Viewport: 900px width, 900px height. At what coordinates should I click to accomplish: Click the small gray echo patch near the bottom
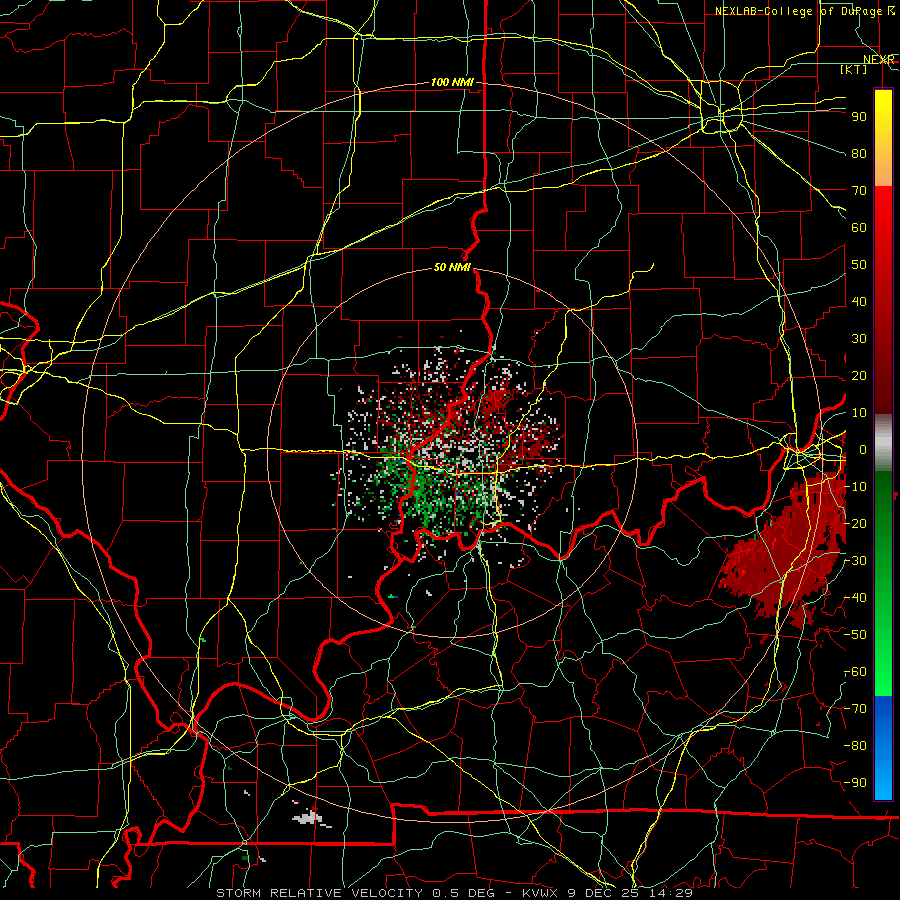click(x=310, y=816)
